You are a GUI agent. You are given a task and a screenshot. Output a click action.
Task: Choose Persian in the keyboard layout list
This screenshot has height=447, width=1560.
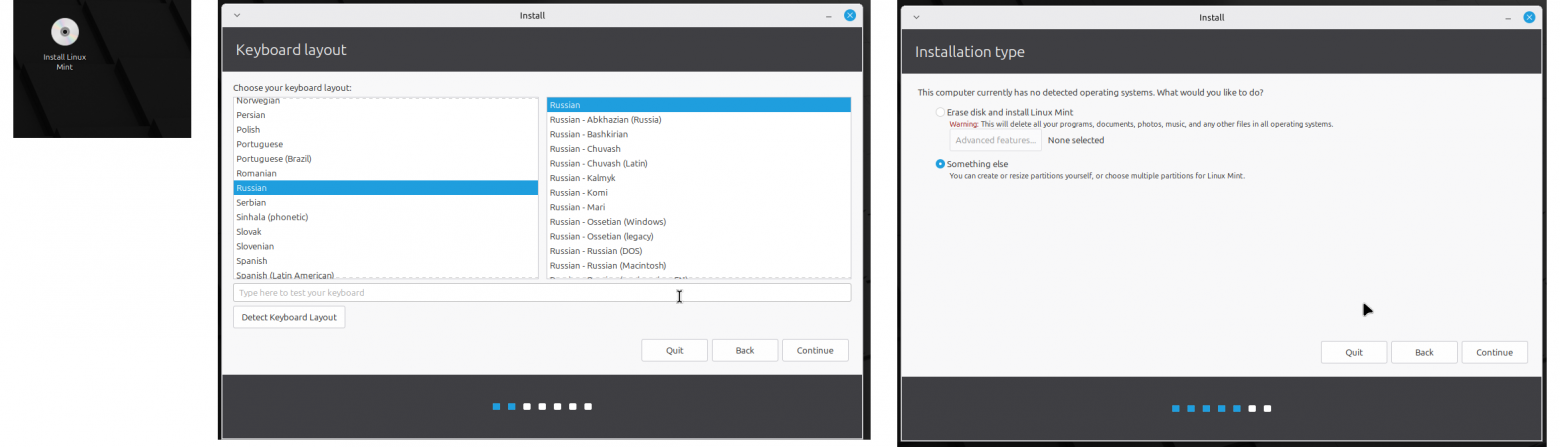click(386, 115)
